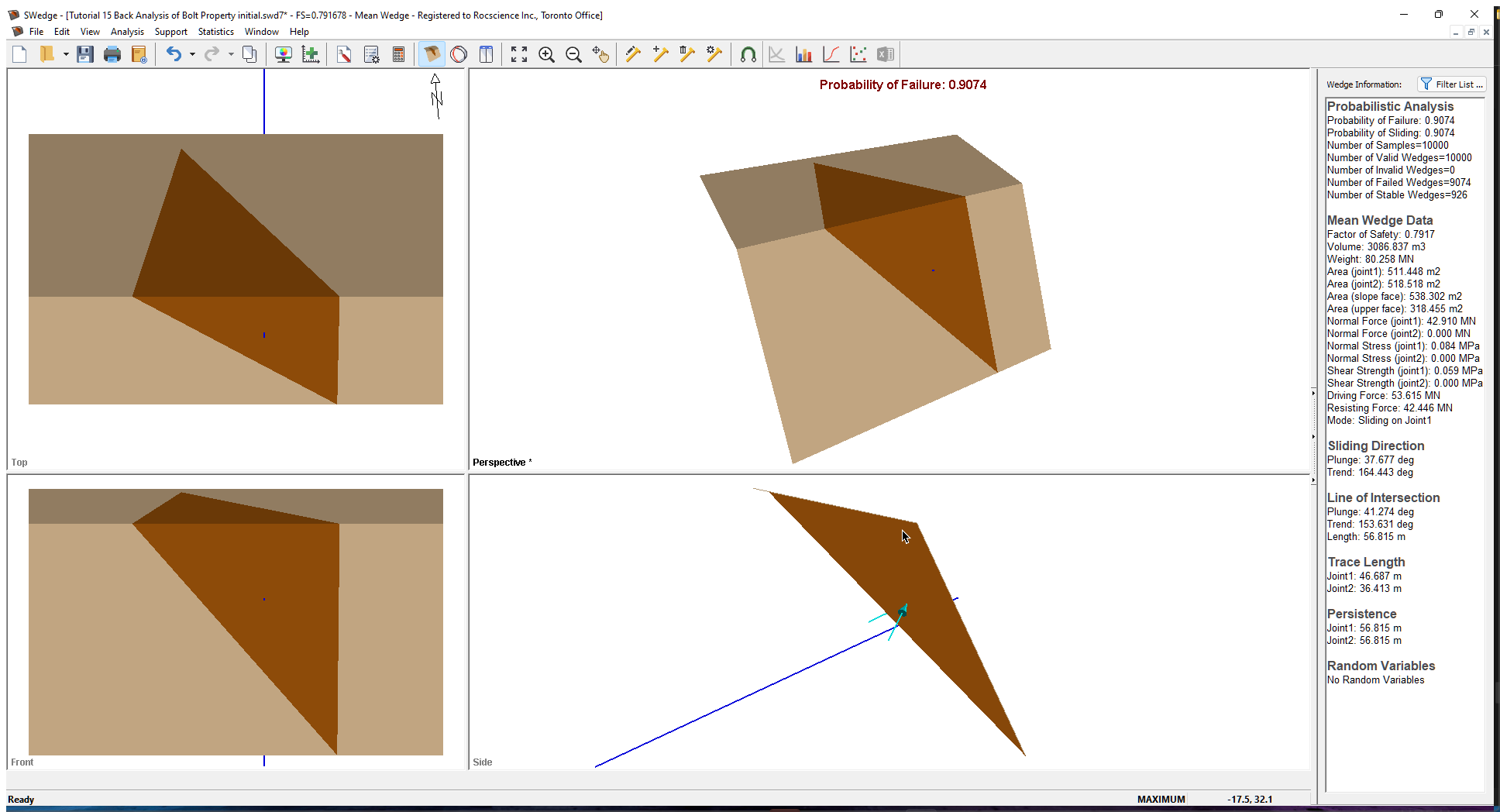Click the Compute calculator icon
1500x812 pixels.
pos(399,54)
